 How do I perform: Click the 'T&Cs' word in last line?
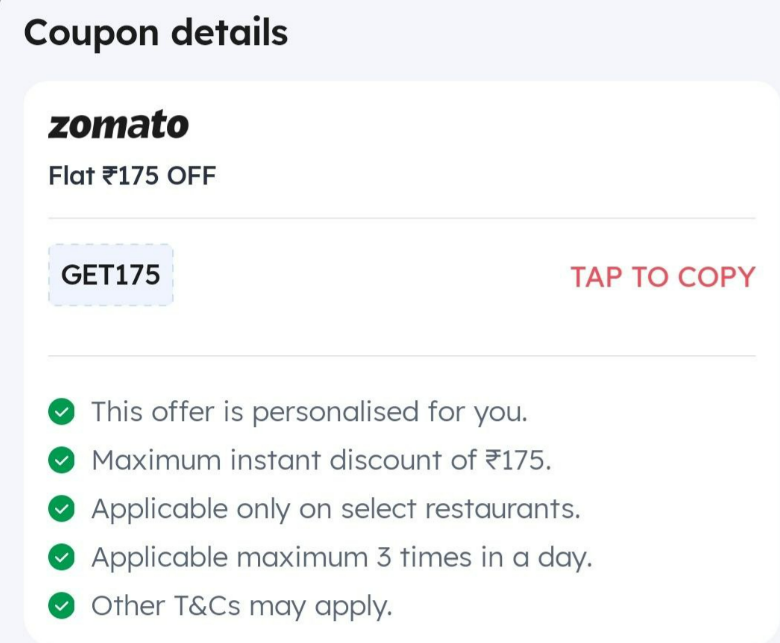point(207,606)
